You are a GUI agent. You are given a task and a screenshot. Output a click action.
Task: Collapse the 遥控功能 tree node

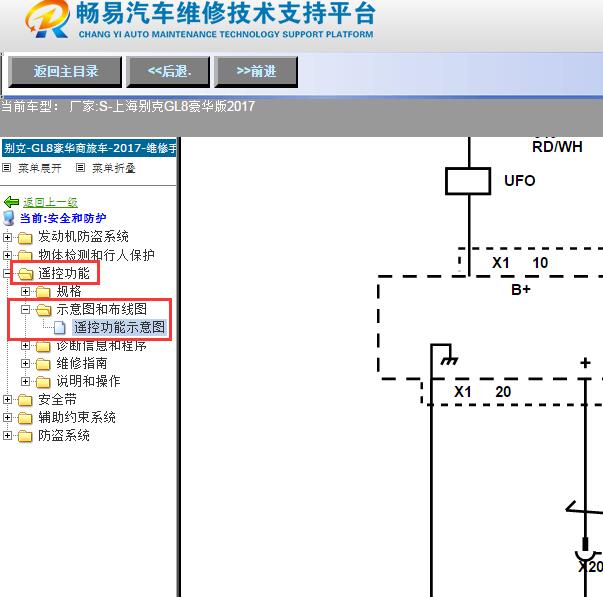[7, 273]
